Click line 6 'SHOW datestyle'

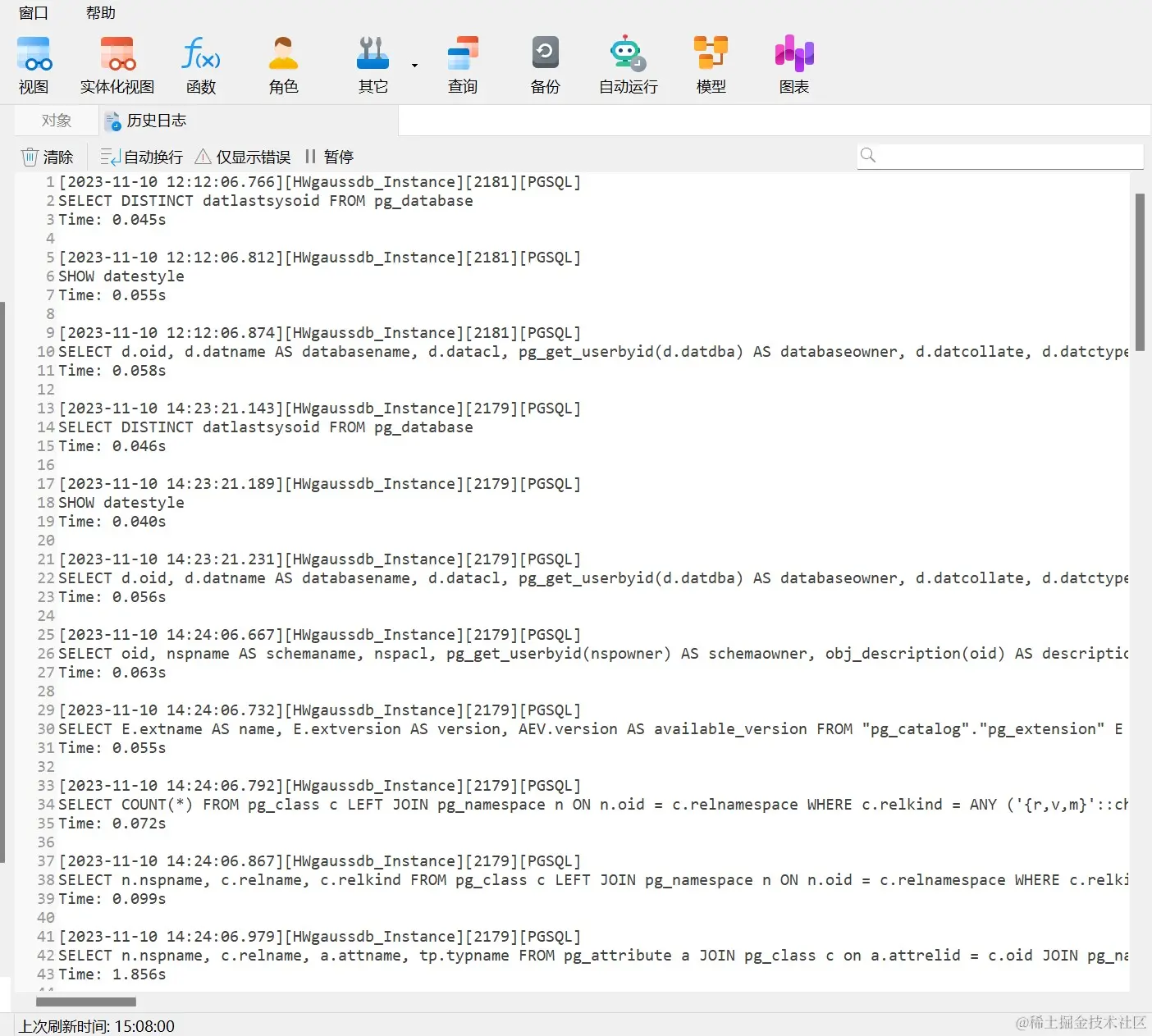[121, 276]
